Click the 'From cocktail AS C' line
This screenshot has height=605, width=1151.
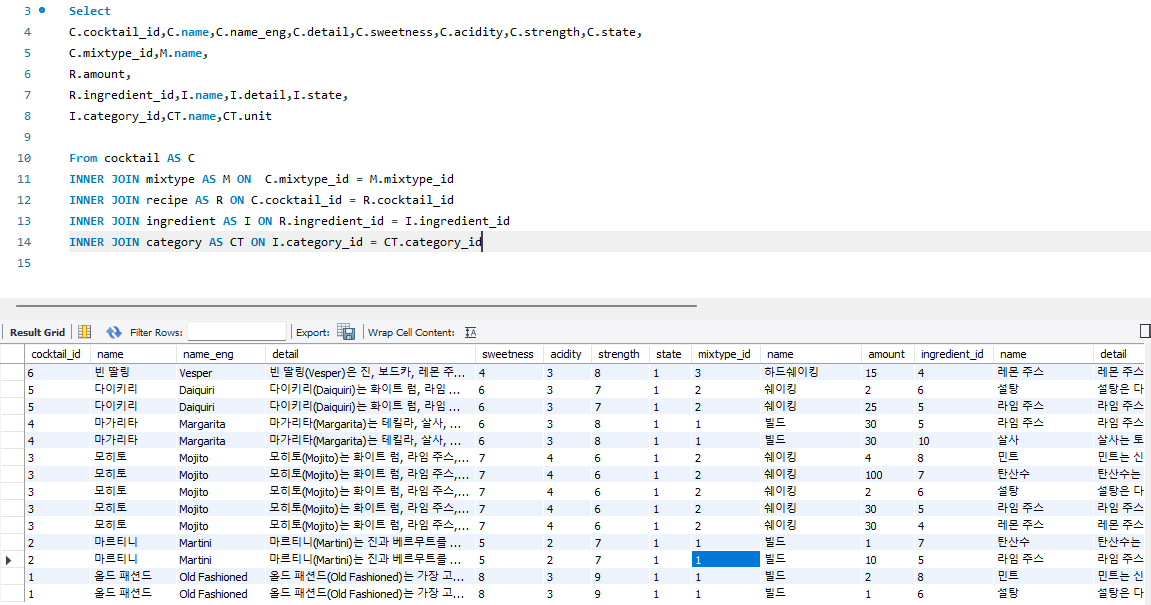[x=132, y=158]
